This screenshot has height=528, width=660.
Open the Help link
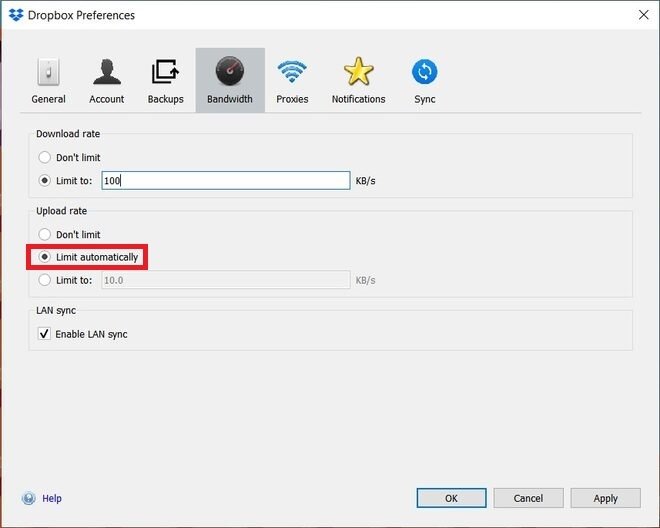[x=52, y=499]
